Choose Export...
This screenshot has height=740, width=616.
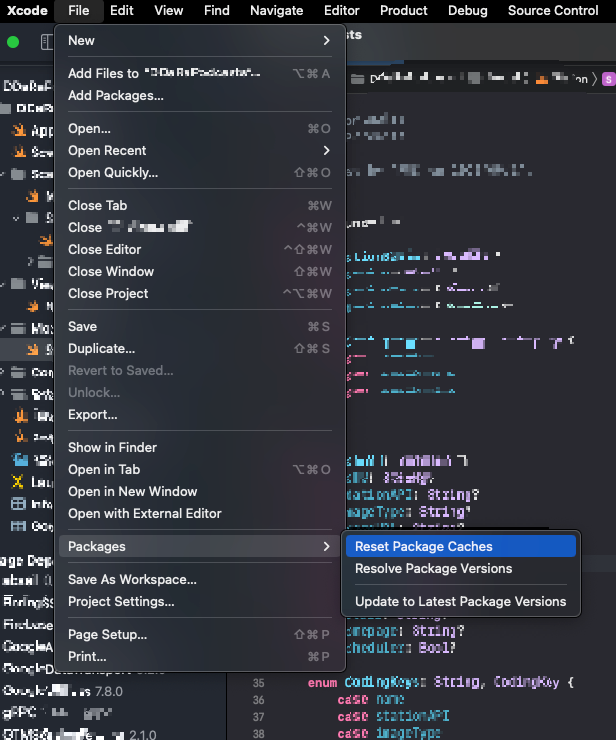(x=200, y=414)
